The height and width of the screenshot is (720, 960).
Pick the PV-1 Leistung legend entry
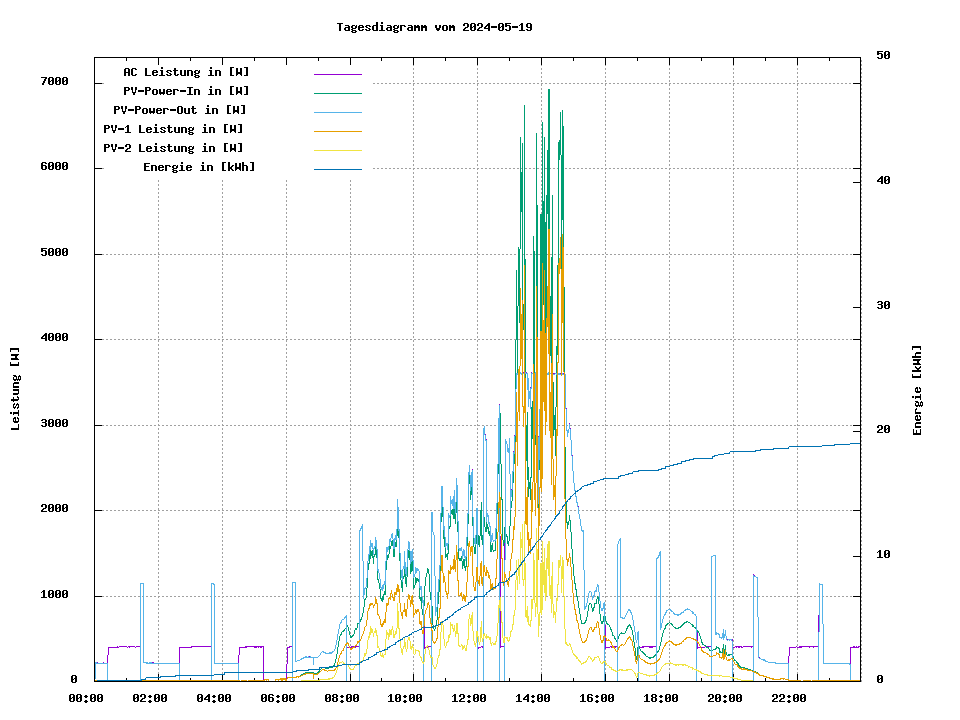[173, 129]
